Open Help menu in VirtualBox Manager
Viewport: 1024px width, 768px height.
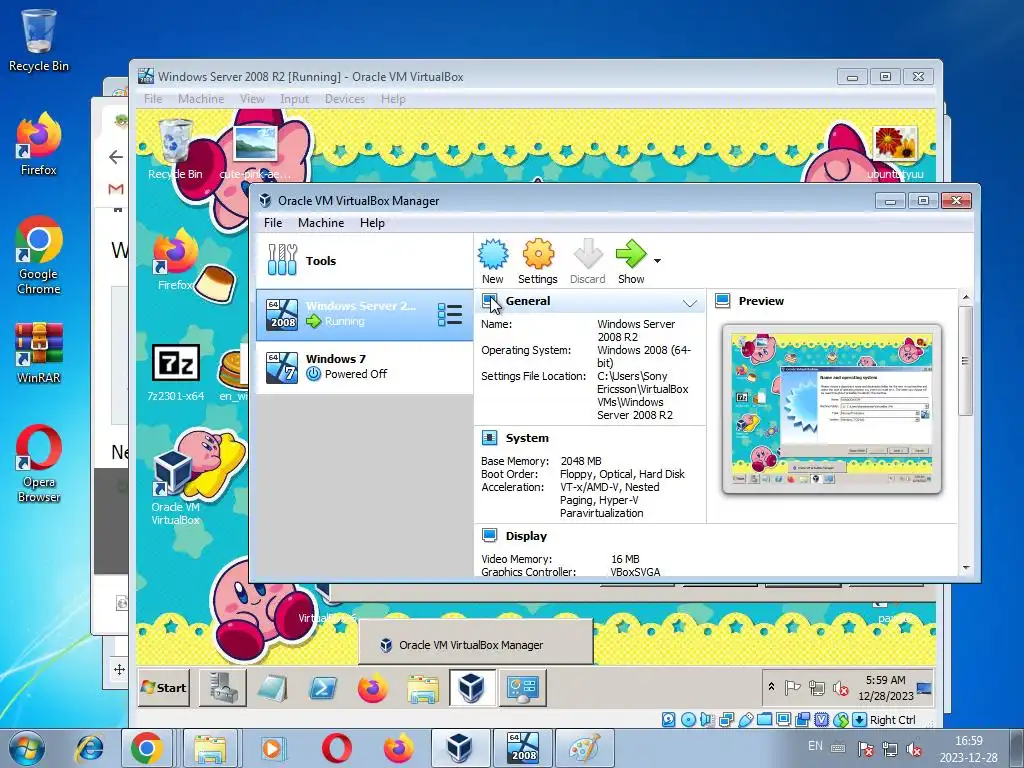[372, 223]
